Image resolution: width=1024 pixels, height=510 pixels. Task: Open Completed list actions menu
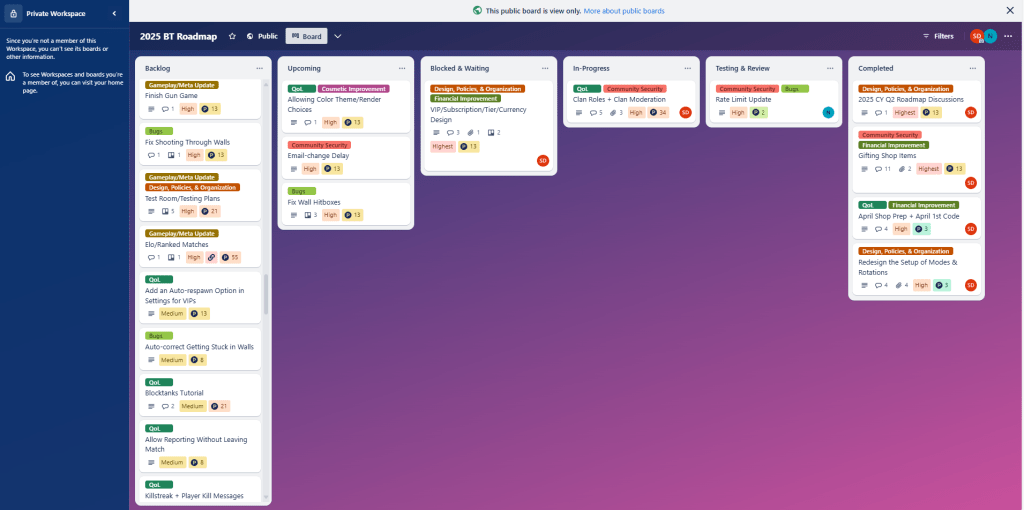973,68
